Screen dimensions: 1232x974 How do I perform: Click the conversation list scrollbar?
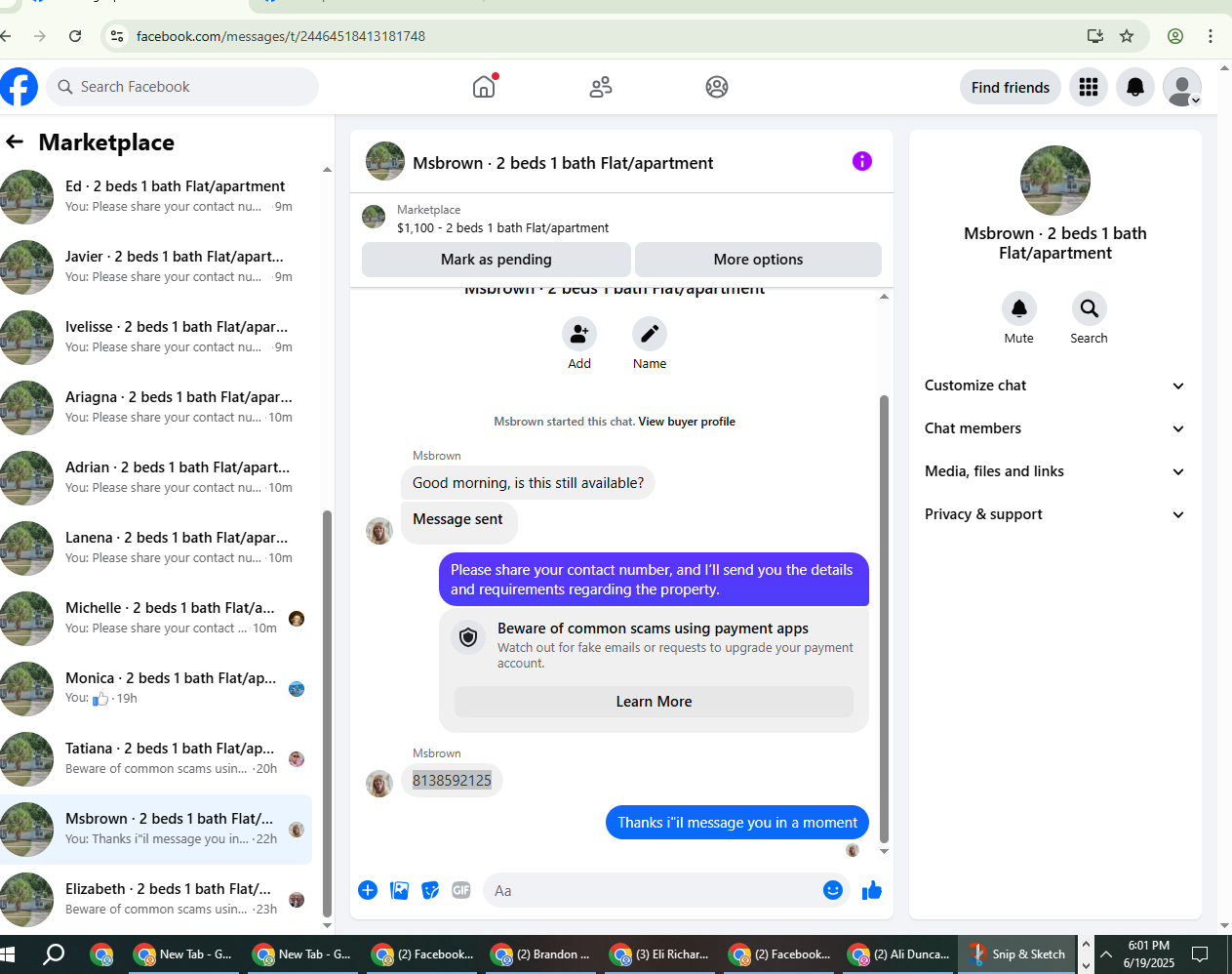pyautogui.click(x=327, y=712)
